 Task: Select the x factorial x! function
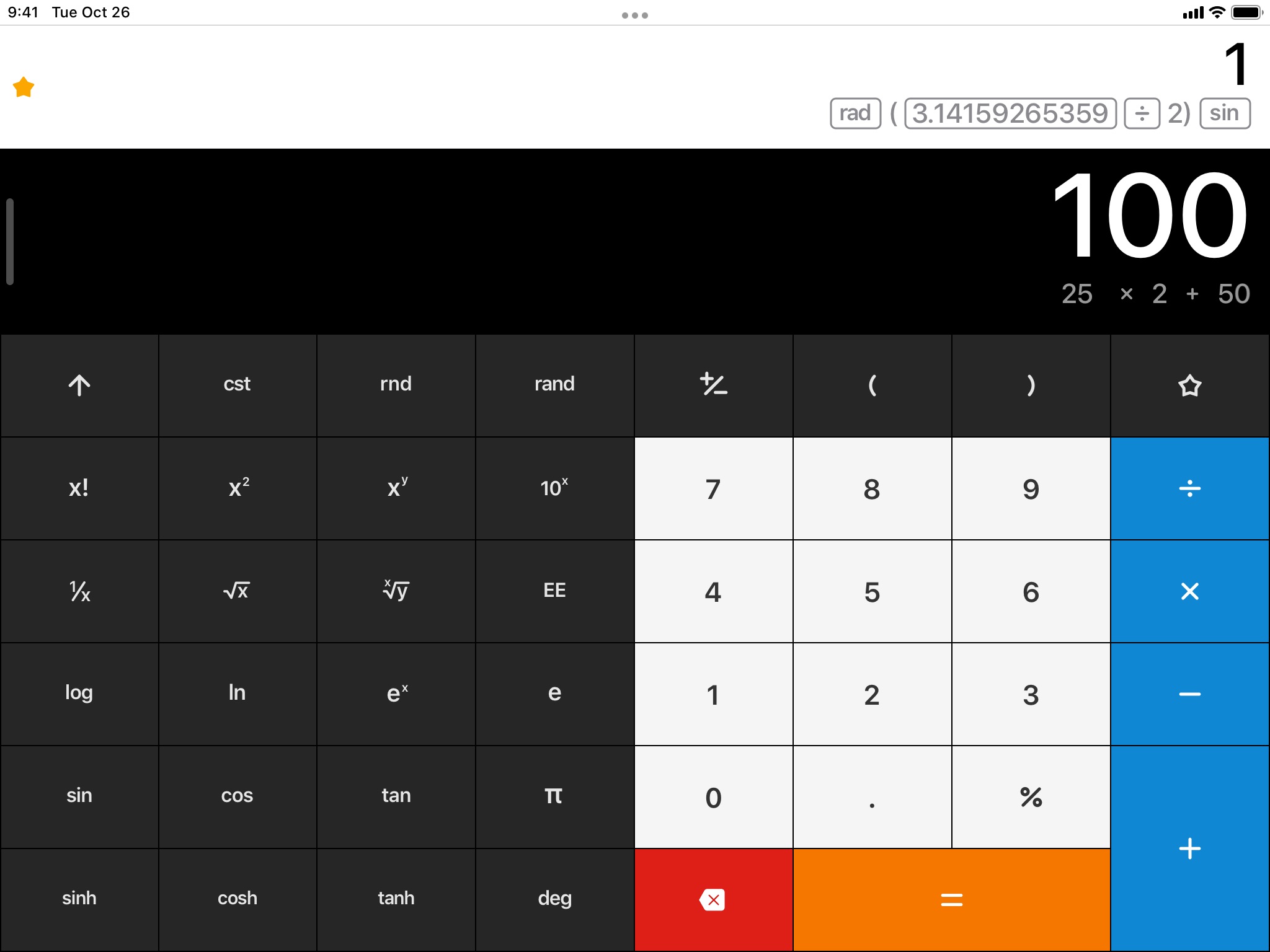click(78, 487)
